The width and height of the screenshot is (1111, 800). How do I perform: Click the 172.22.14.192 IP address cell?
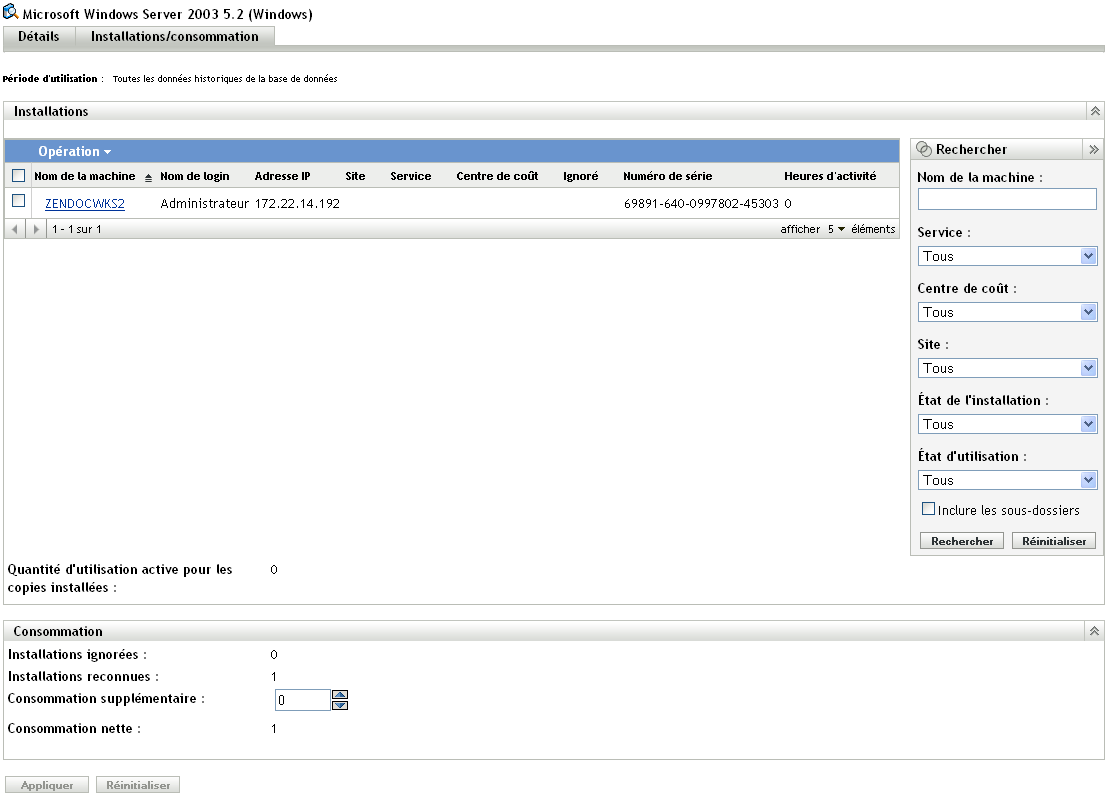point(297,203)
